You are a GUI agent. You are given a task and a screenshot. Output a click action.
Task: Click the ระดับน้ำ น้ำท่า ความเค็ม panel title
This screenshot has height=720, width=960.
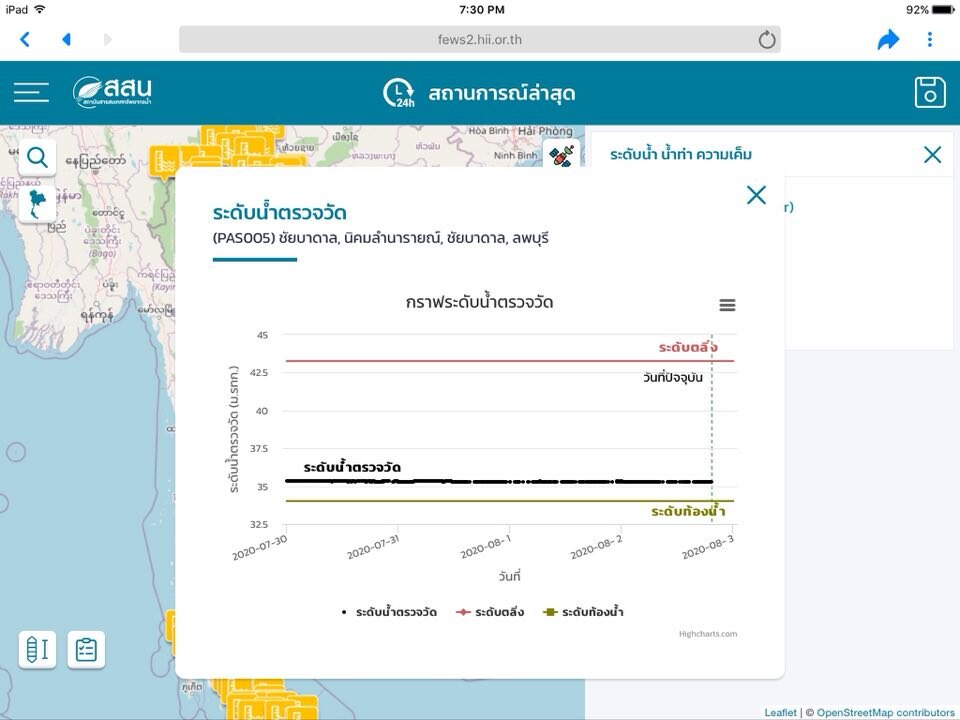tap(681, 155)
